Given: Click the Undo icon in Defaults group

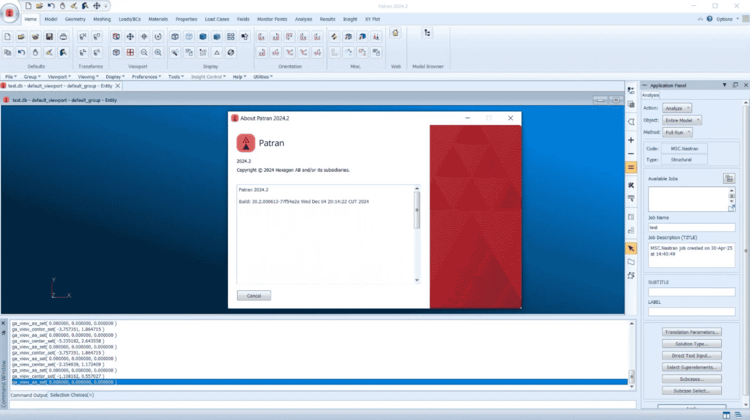Looking at the screenshot, I should pyautogui.click(x=21, y=52).
